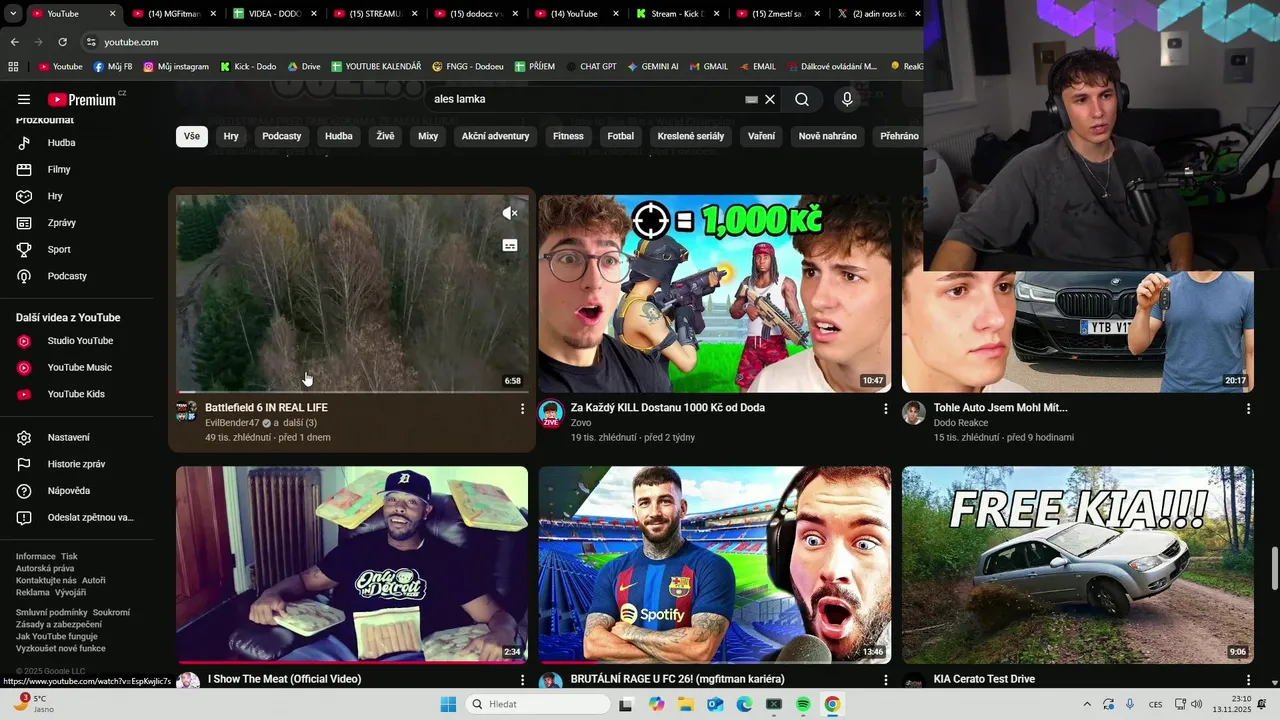
Task: Click the Vyzkoušet nové funkce footer link
Action: point(61,648)
